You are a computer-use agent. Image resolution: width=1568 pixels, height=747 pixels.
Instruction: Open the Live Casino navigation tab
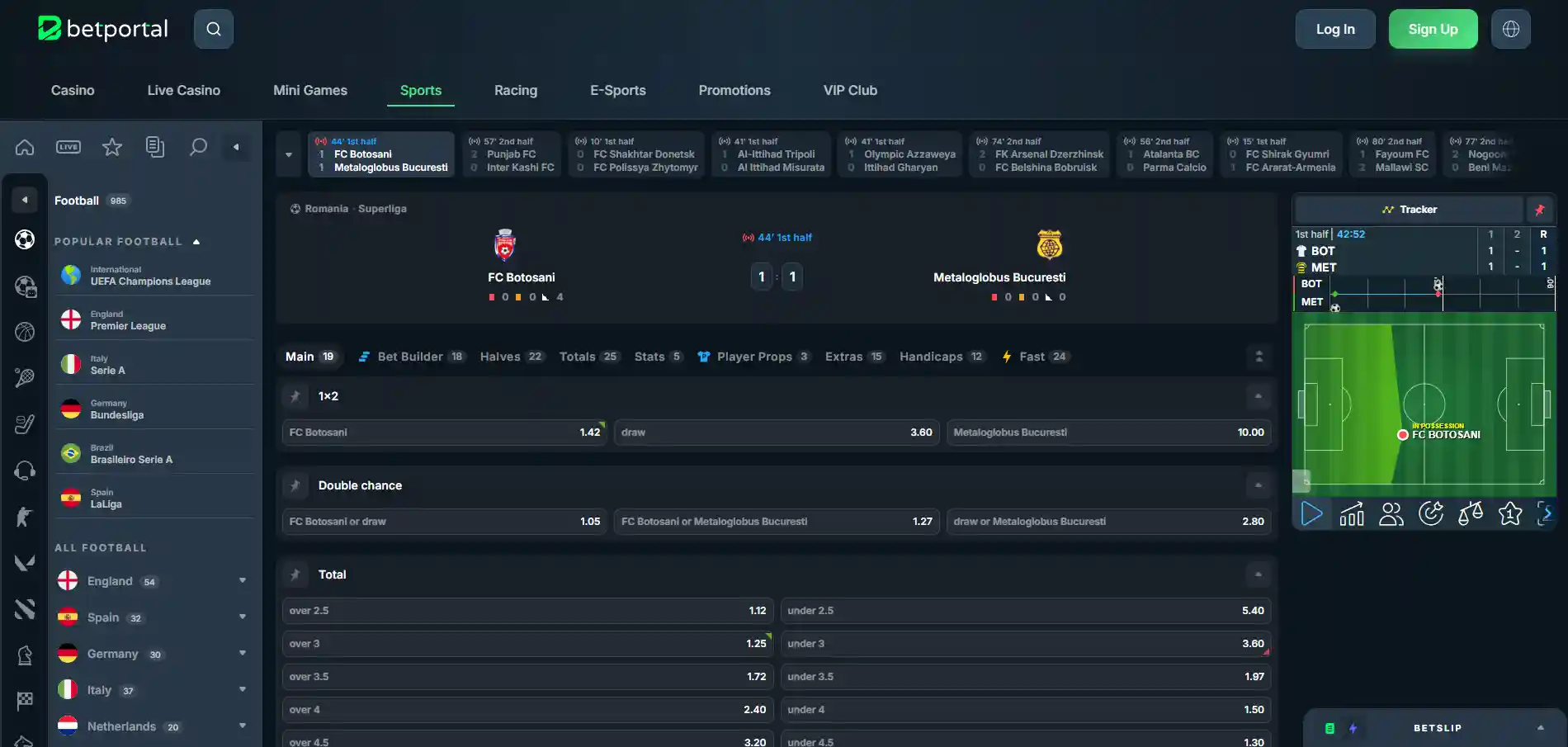pos(184,90)
